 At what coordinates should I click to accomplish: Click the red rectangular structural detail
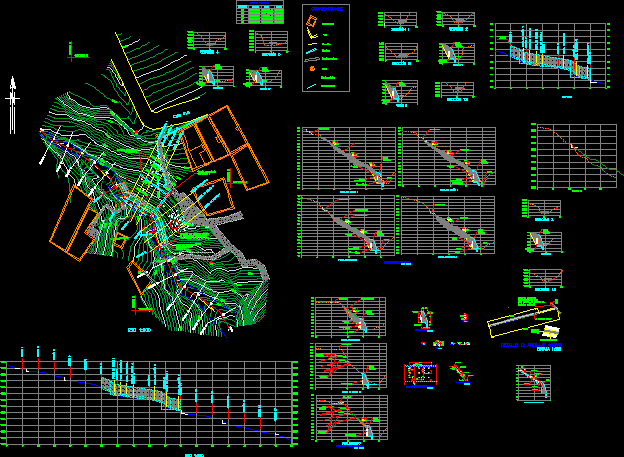(421, 374)
